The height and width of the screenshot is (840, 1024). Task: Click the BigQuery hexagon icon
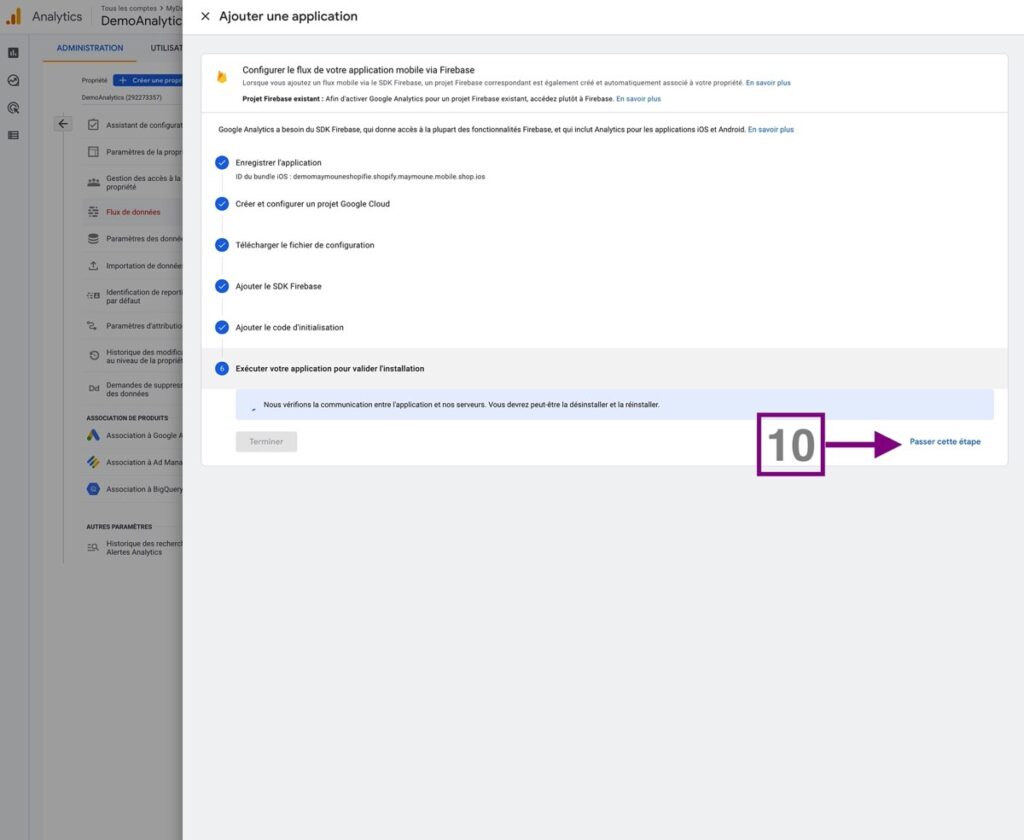(93, 489)
